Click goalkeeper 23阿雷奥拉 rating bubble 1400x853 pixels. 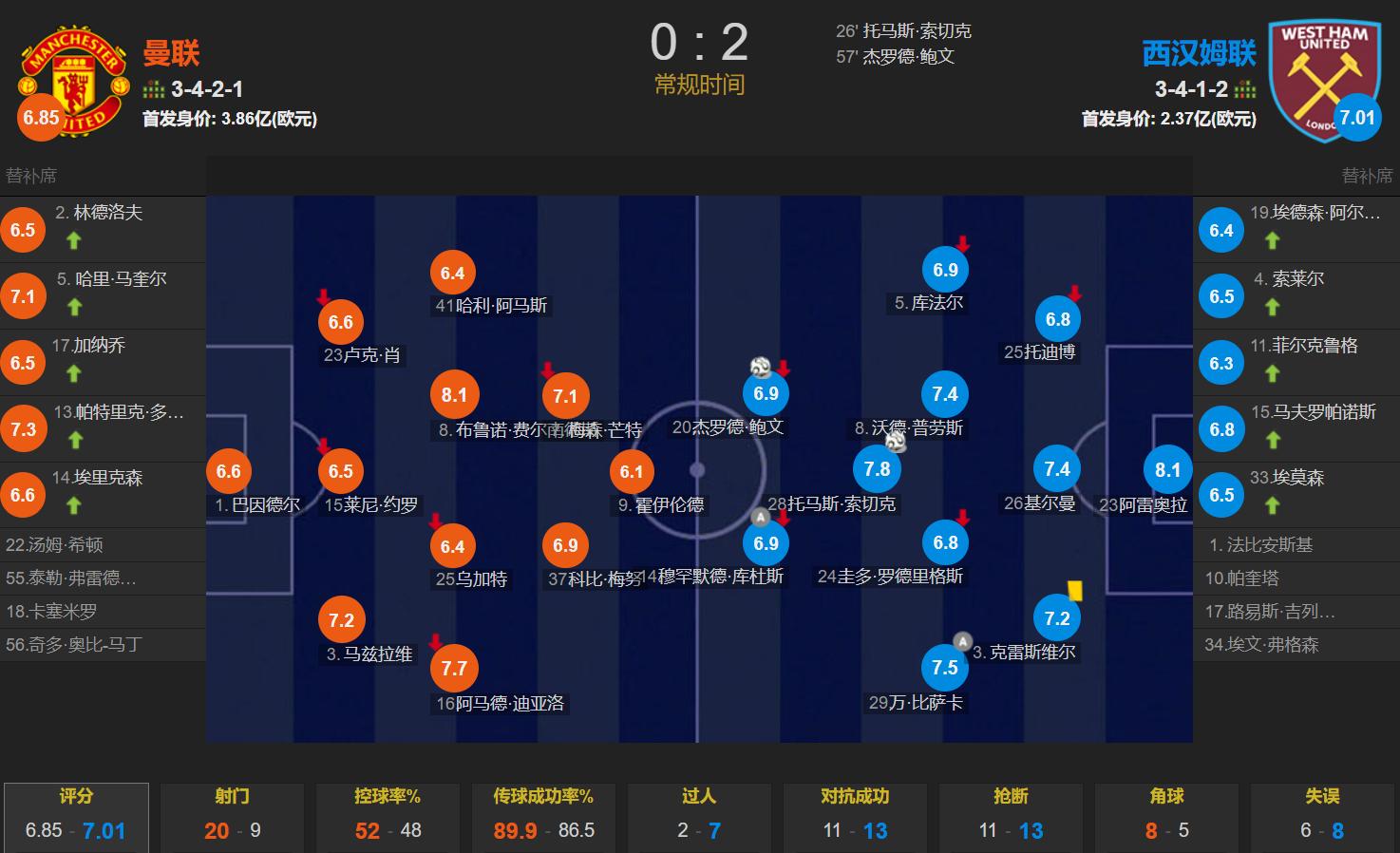tap(1167, 470)
